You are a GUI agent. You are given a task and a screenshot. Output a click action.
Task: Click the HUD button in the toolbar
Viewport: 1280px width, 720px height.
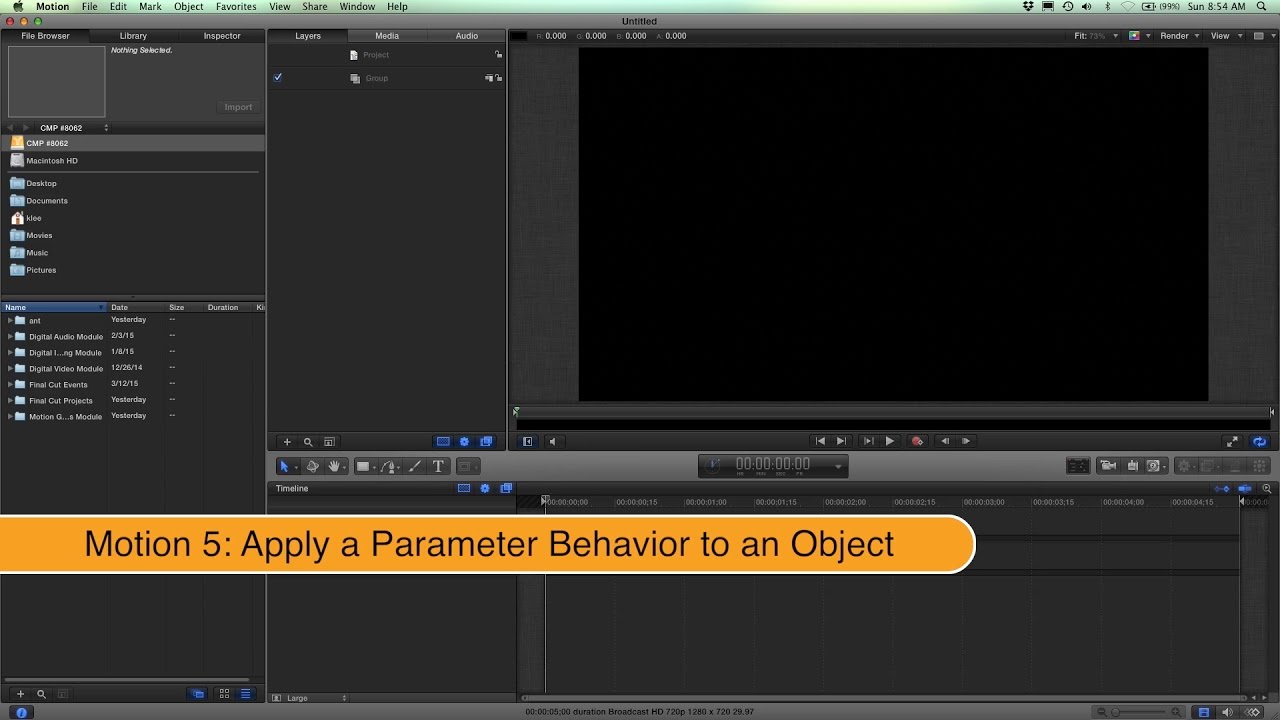[x=1078, y=466]
